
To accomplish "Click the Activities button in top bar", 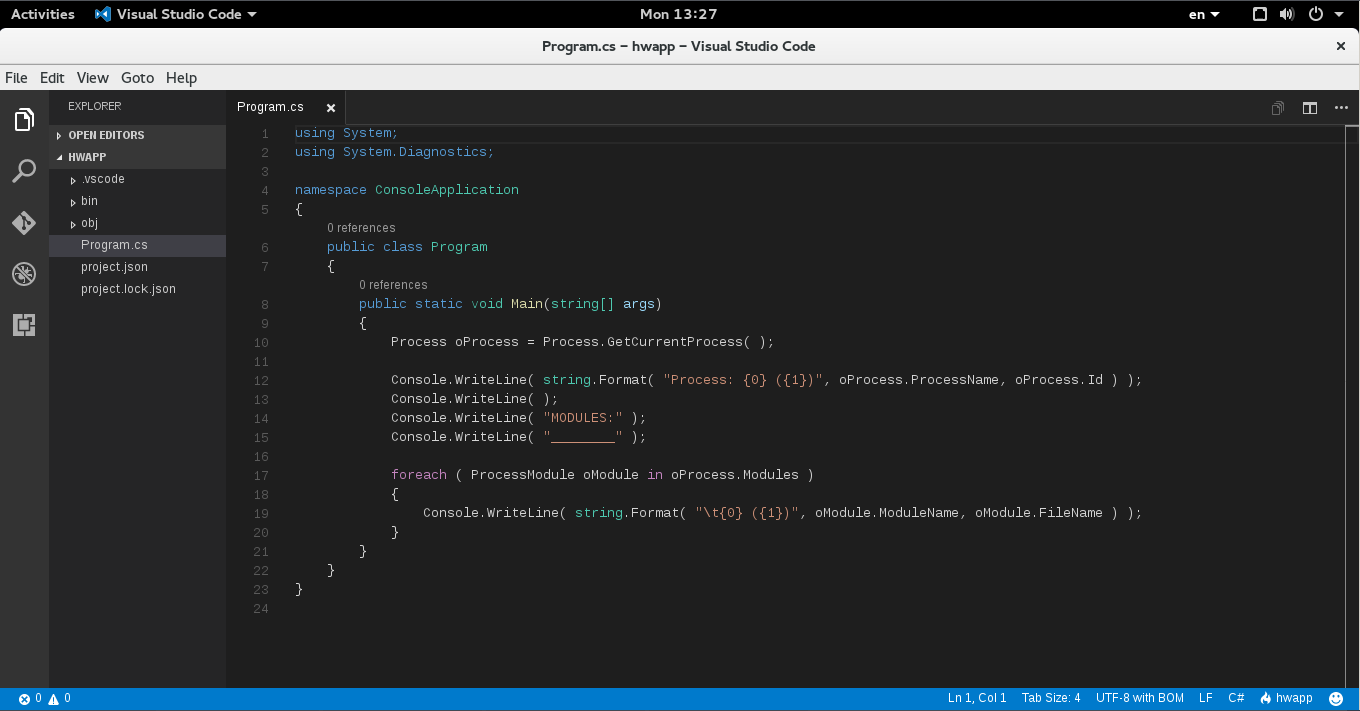I will [x=43, y=14].
